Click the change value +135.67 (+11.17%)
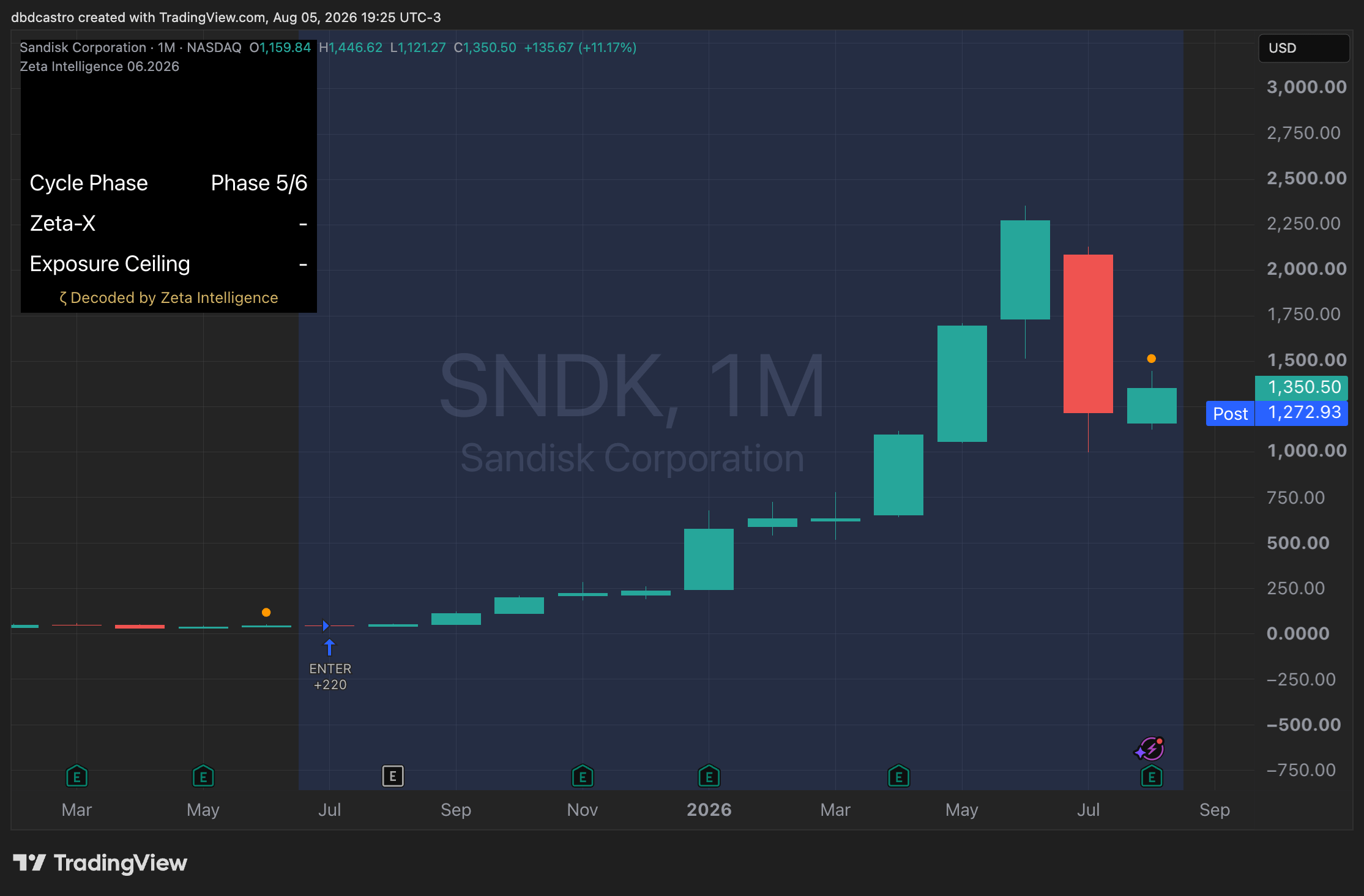The image size is (1364, 896). [580, 48]
